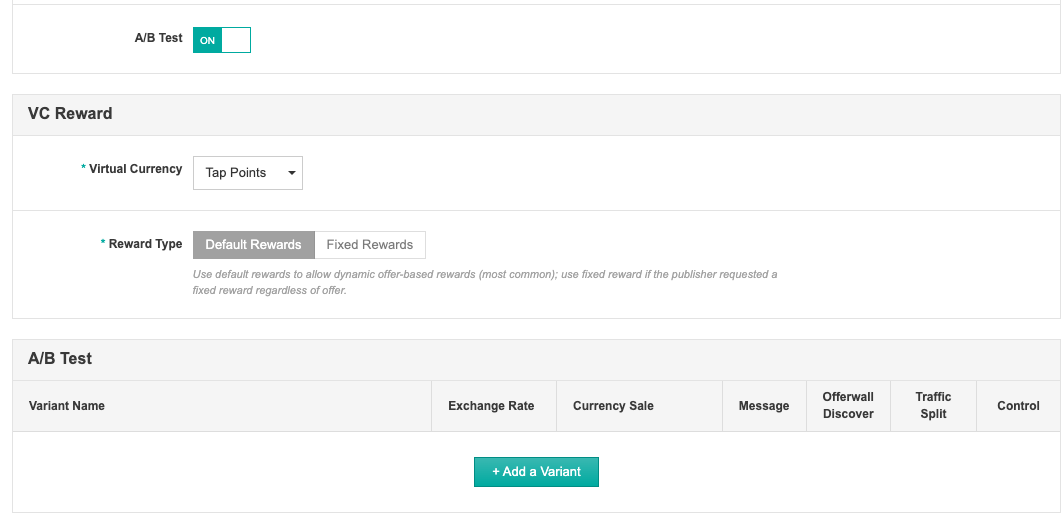Click the white handle of the ON toggle
Image resolution: width=1064 pixels, height=517 pixels.
pos(236,40)
